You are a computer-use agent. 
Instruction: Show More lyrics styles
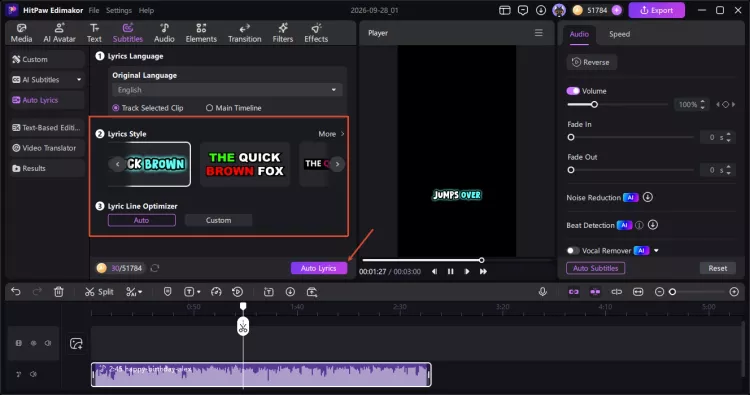point(331,134)
